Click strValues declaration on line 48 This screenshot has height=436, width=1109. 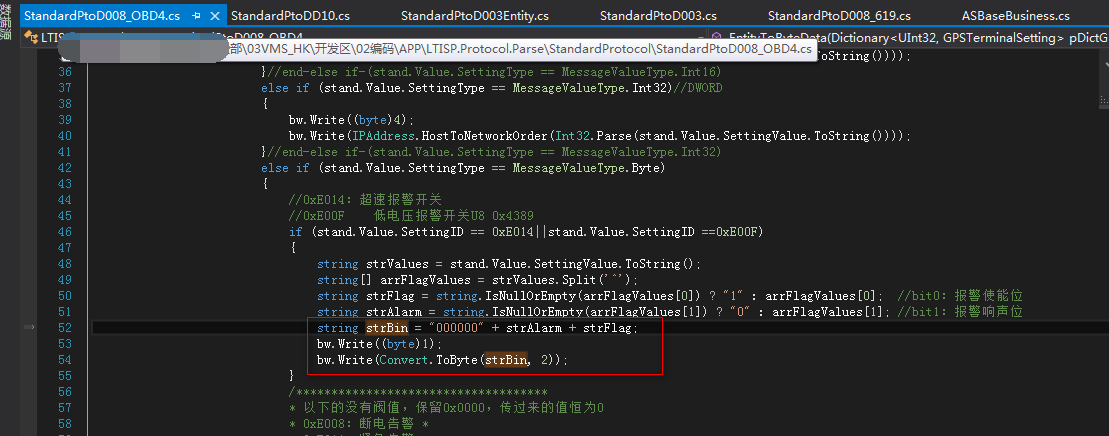[x=397, y=264]
